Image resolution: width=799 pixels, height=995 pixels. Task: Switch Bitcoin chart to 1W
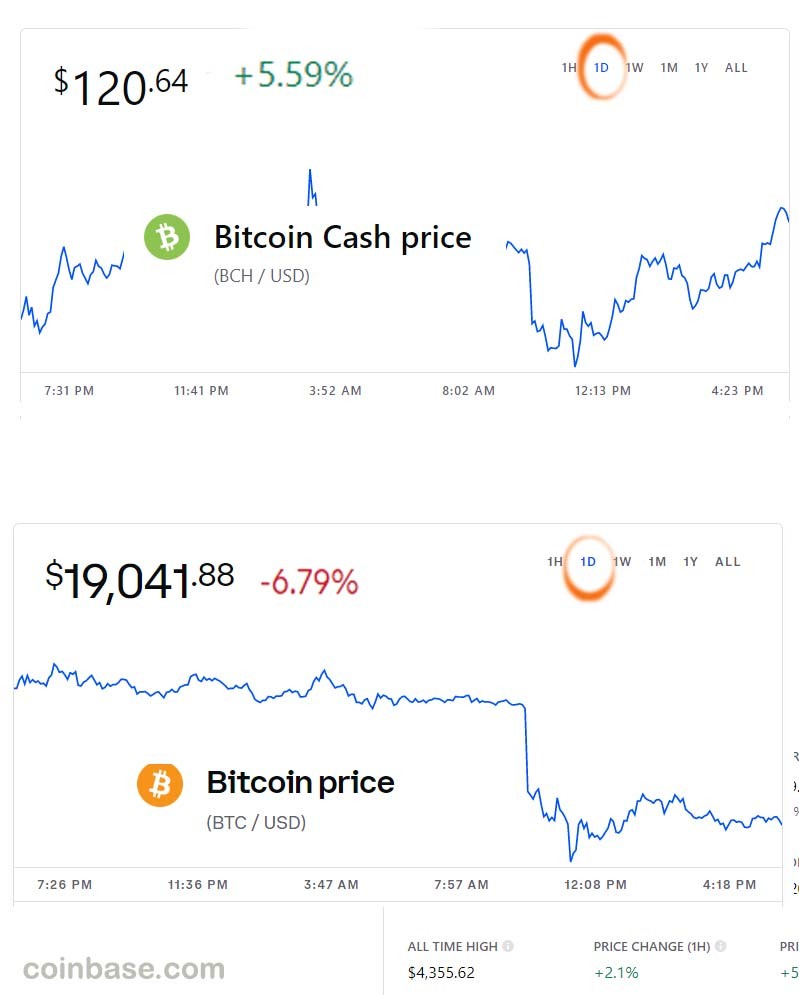(x=622, y=562)
